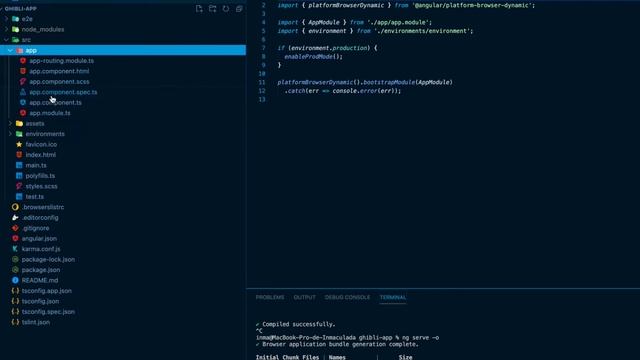Viewport: 640px width, 360px height.
Task: Click the npm icon beside package.json
Action: 15,270
